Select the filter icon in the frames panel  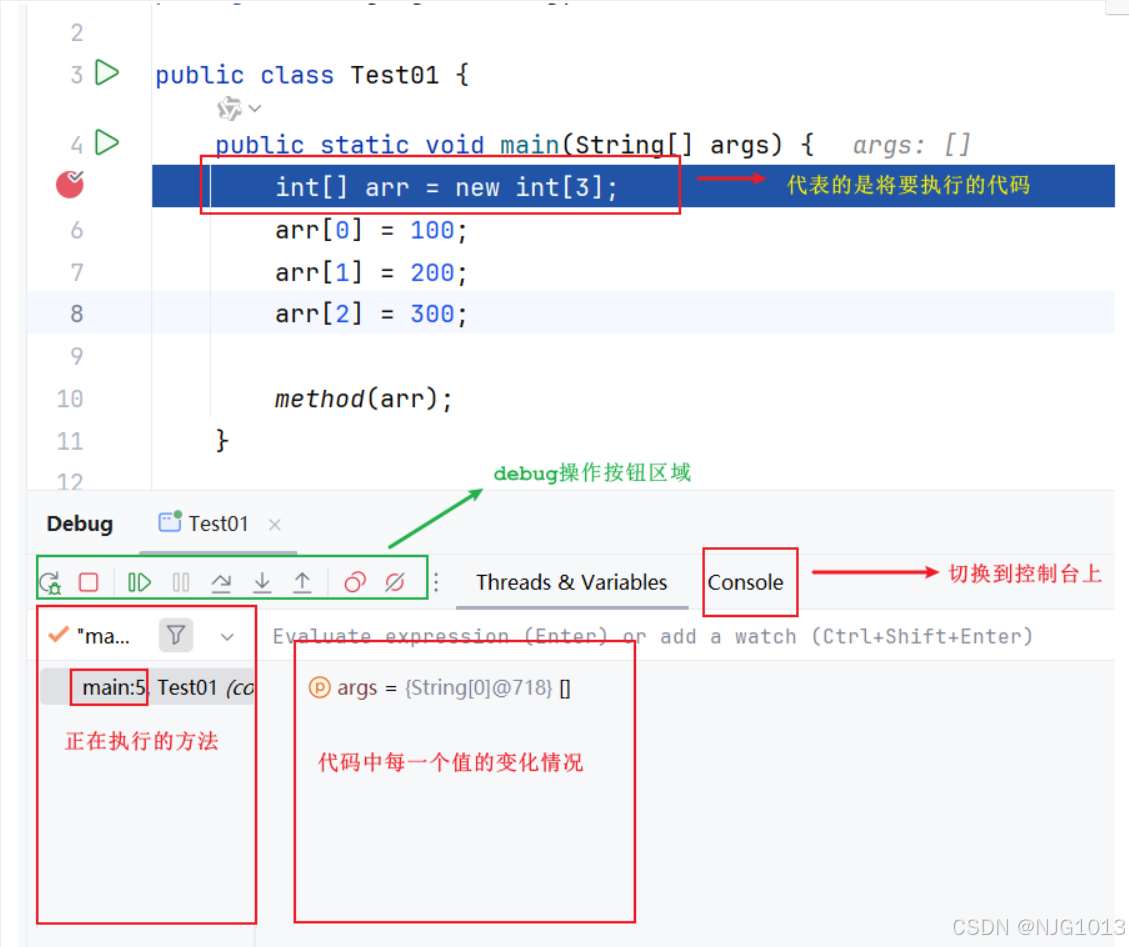(x=175, y=635)
